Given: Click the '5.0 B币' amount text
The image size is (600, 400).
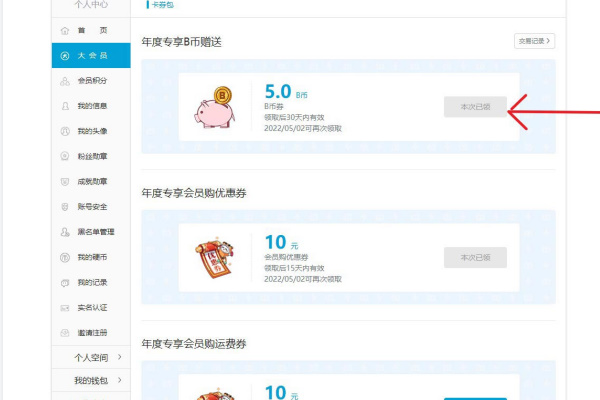Looking at the screenshot, I should (286, 92).
